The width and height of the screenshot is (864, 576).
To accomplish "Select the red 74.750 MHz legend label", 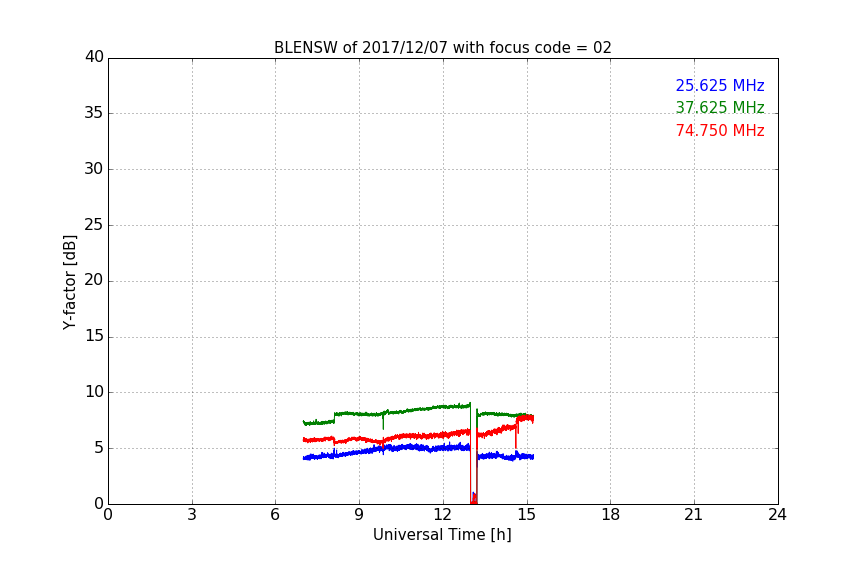I will point(720,131).
